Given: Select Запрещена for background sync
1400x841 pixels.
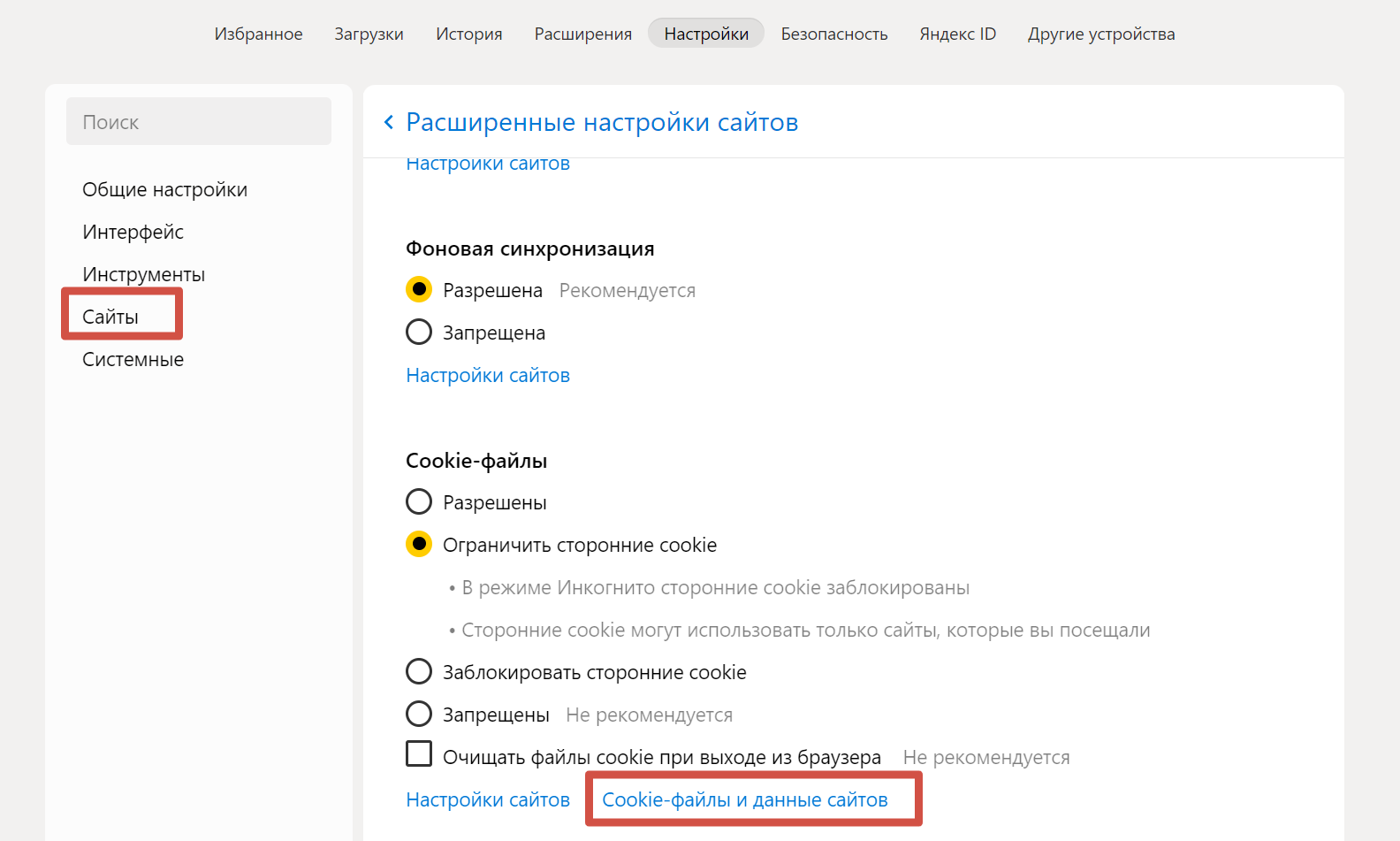Looking at the screenshot, I should (419, 332).
